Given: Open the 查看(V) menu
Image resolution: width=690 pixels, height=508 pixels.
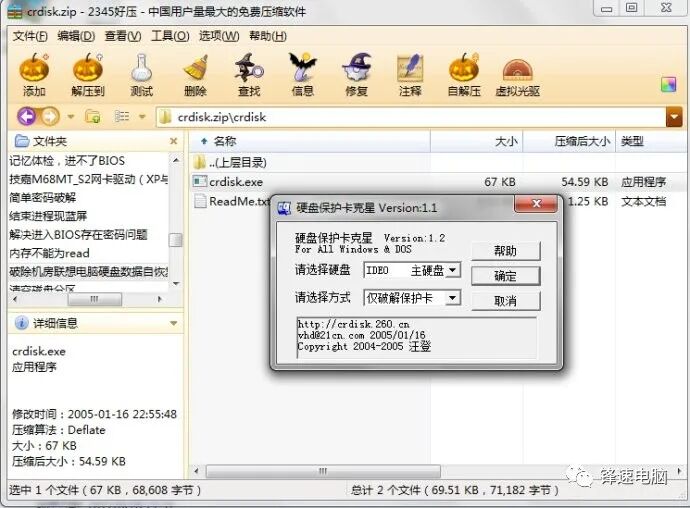Looking at the screenshot, I should coord(123,36).
